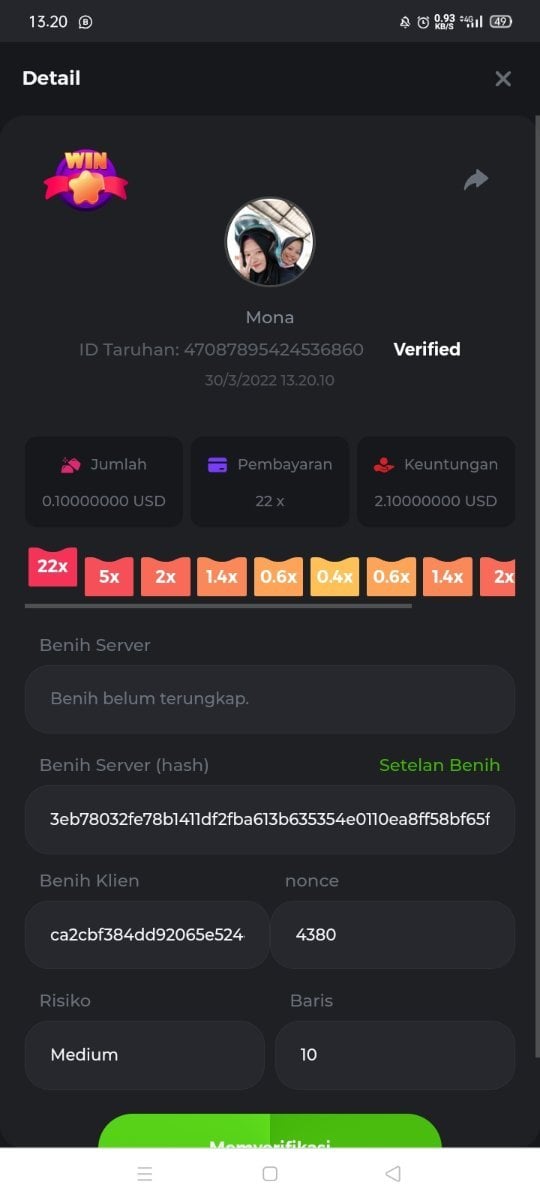Open the Setelan Benih link
The image size is (540, 1200).
tap(439, 765)
